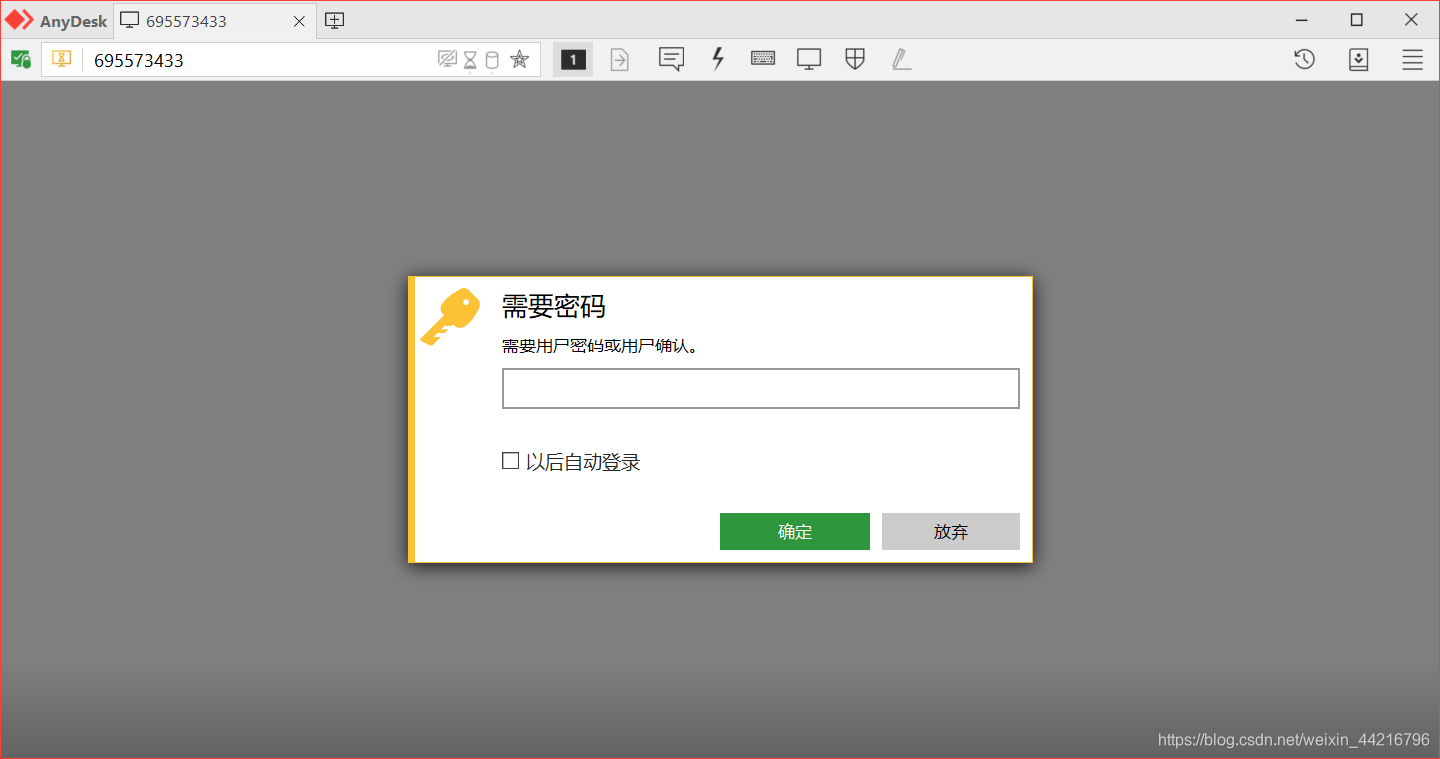Click the yellow waiting monitor icon
This screenshot has width=1440, height=759.
click(62, 59)
